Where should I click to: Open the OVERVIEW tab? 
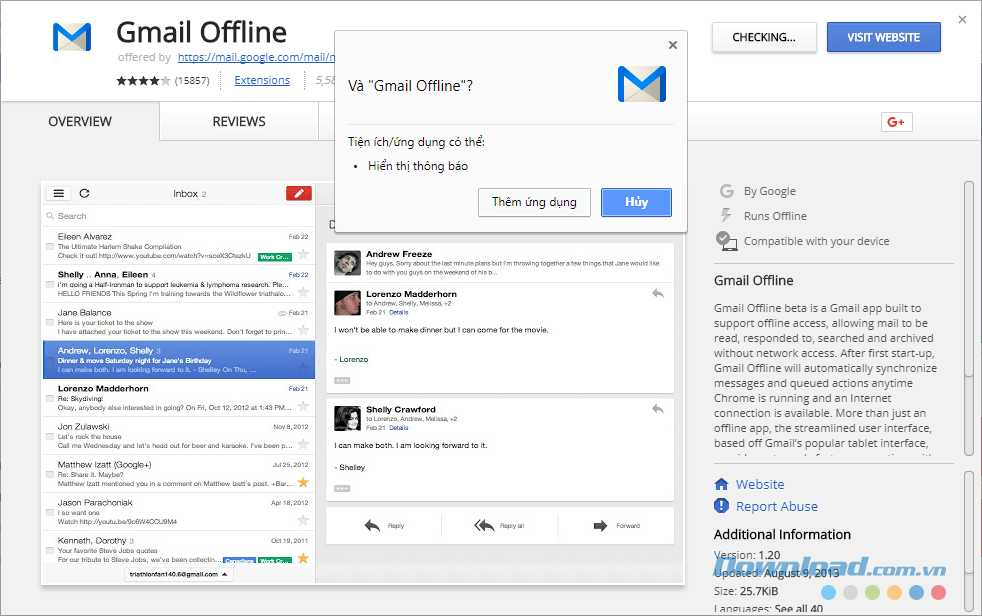click(80, 121)
